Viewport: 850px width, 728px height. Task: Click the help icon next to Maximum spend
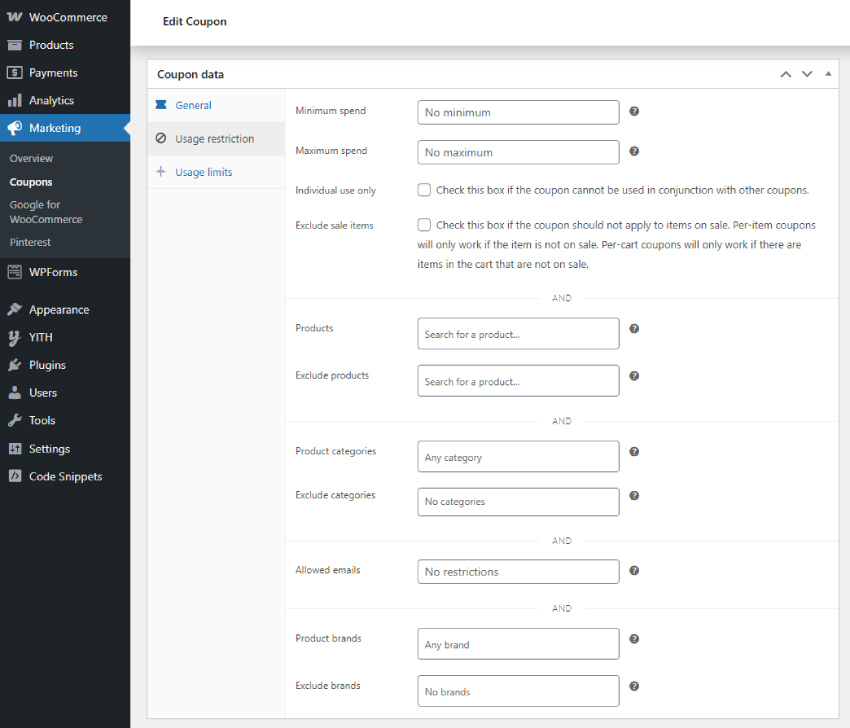[634, 151]
